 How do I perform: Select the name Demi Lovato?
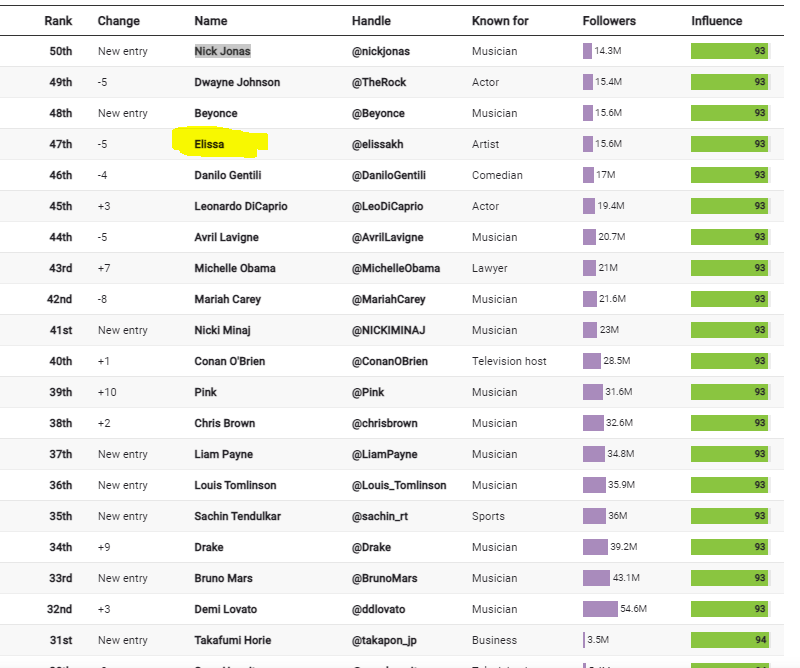pyautogui.click(x=226, y=609)
